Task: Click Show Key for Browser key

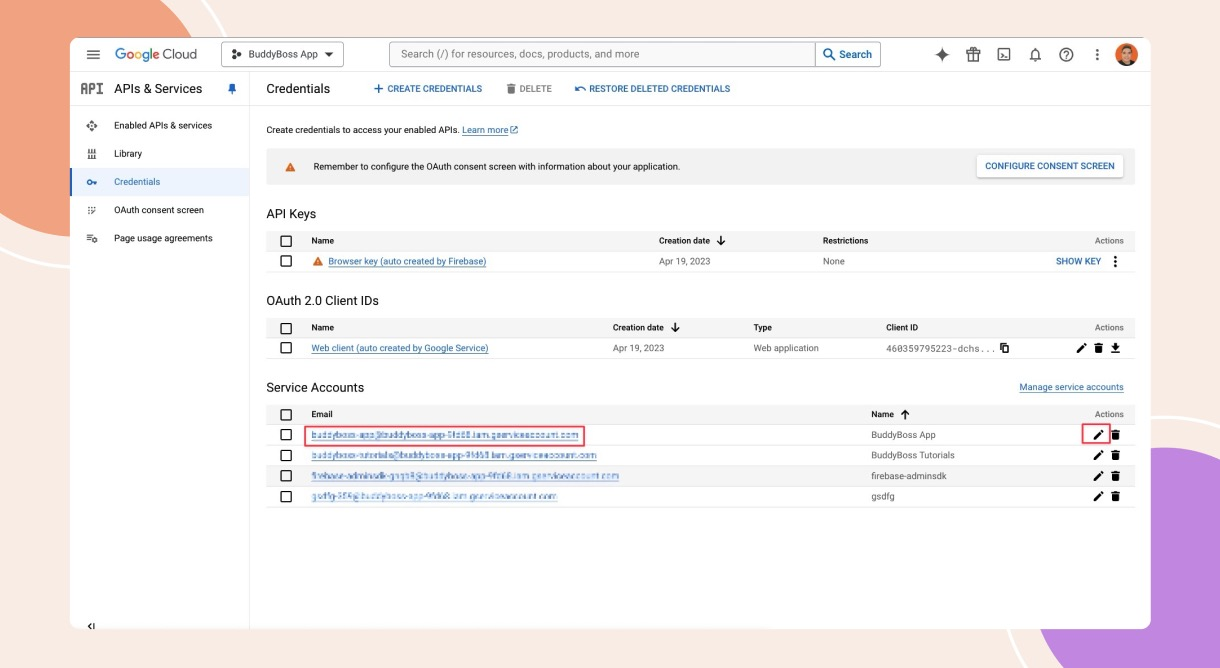Action: tap(1078, 262)
